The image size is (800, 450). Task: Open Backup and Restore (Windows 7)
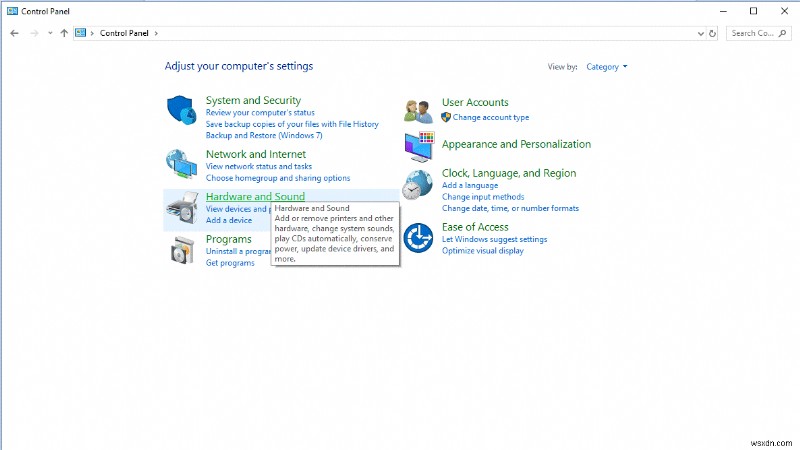tap(264, 135)
